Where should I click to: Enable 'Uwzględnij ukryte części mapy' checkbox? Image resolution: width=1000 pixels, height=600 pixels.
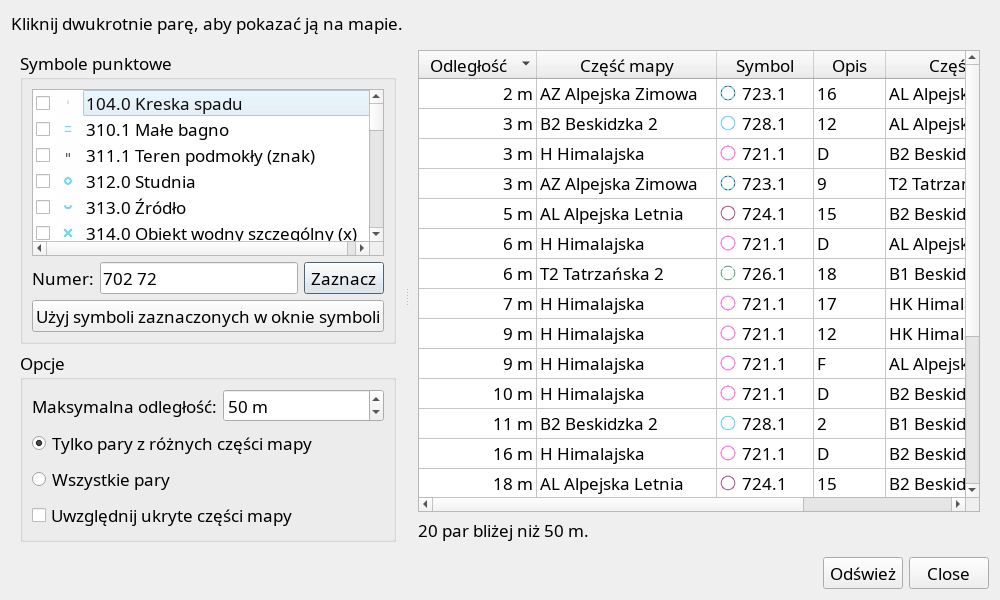(39, 515)
